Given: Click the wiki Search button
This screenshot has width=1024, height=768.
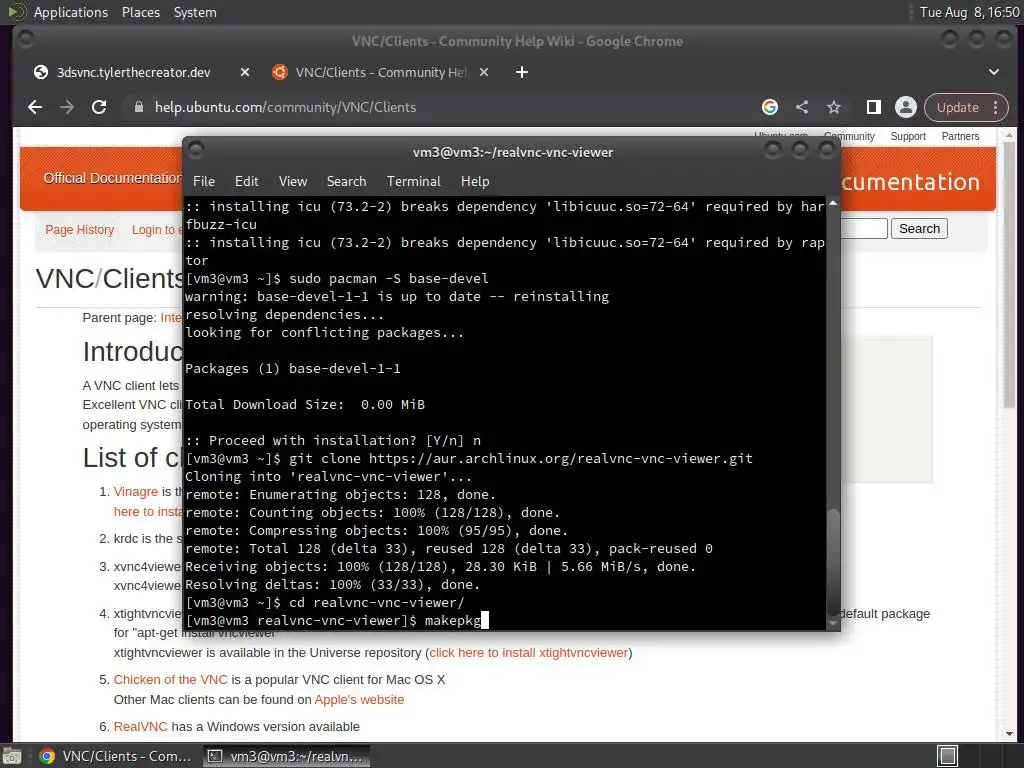Looking at the screenshot, I should [920, 229].
